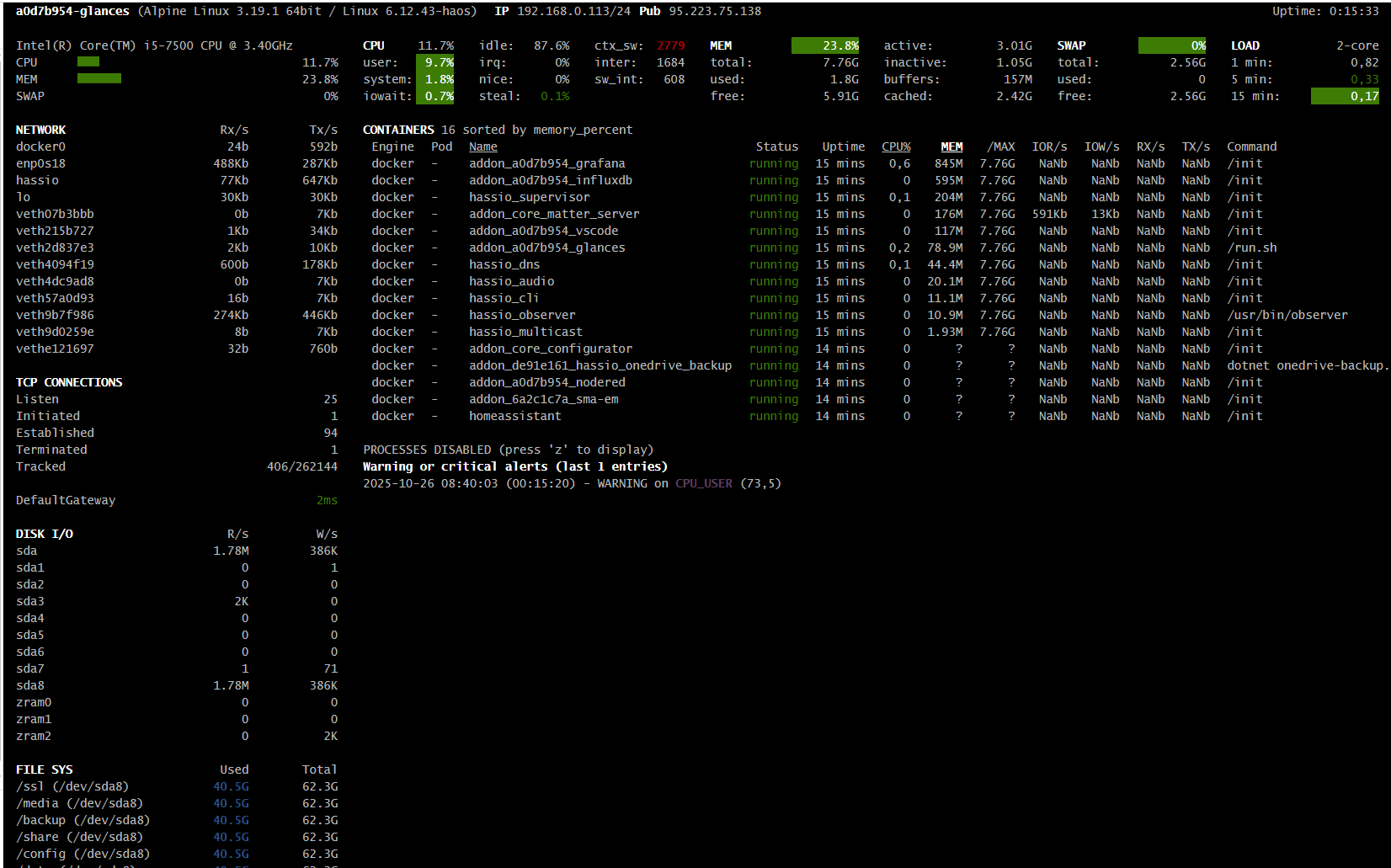Click the highlighted MEM 23.8% indicator
This screenshot has width=1391, height=868.
click(825, 45)
